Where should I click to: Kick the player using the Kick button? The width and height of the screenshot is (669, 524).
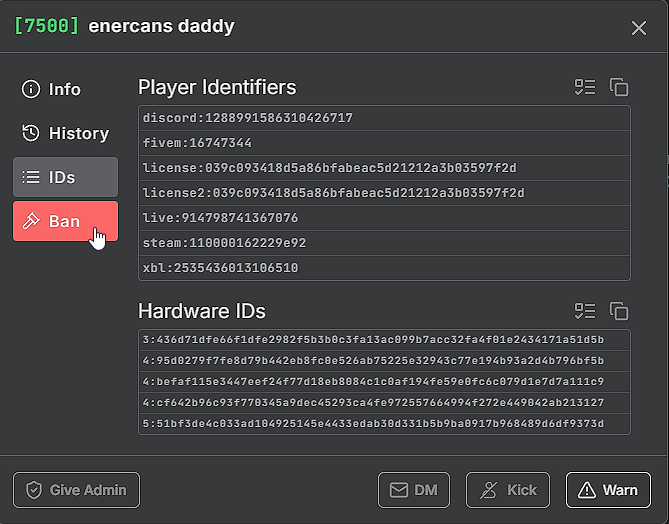(508, 490)
